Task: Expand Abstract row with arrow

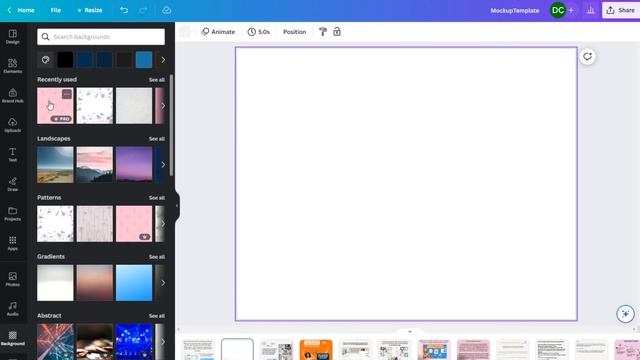Action: coord(163,342)
